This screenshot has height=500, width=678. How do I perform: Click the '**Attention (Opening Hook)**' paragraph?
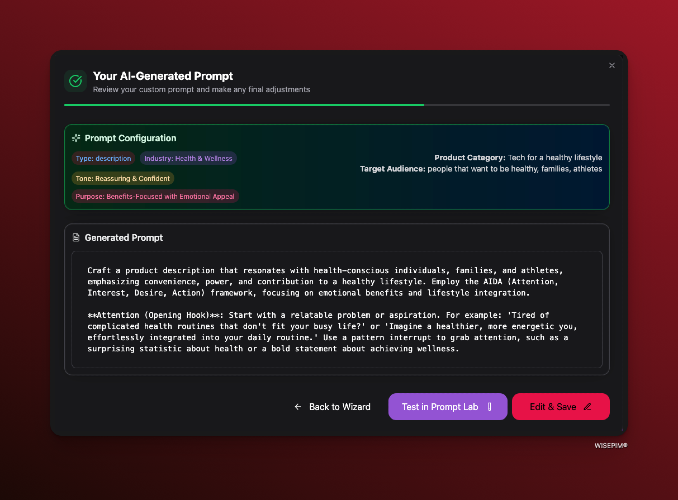click(x=332, y=332)
